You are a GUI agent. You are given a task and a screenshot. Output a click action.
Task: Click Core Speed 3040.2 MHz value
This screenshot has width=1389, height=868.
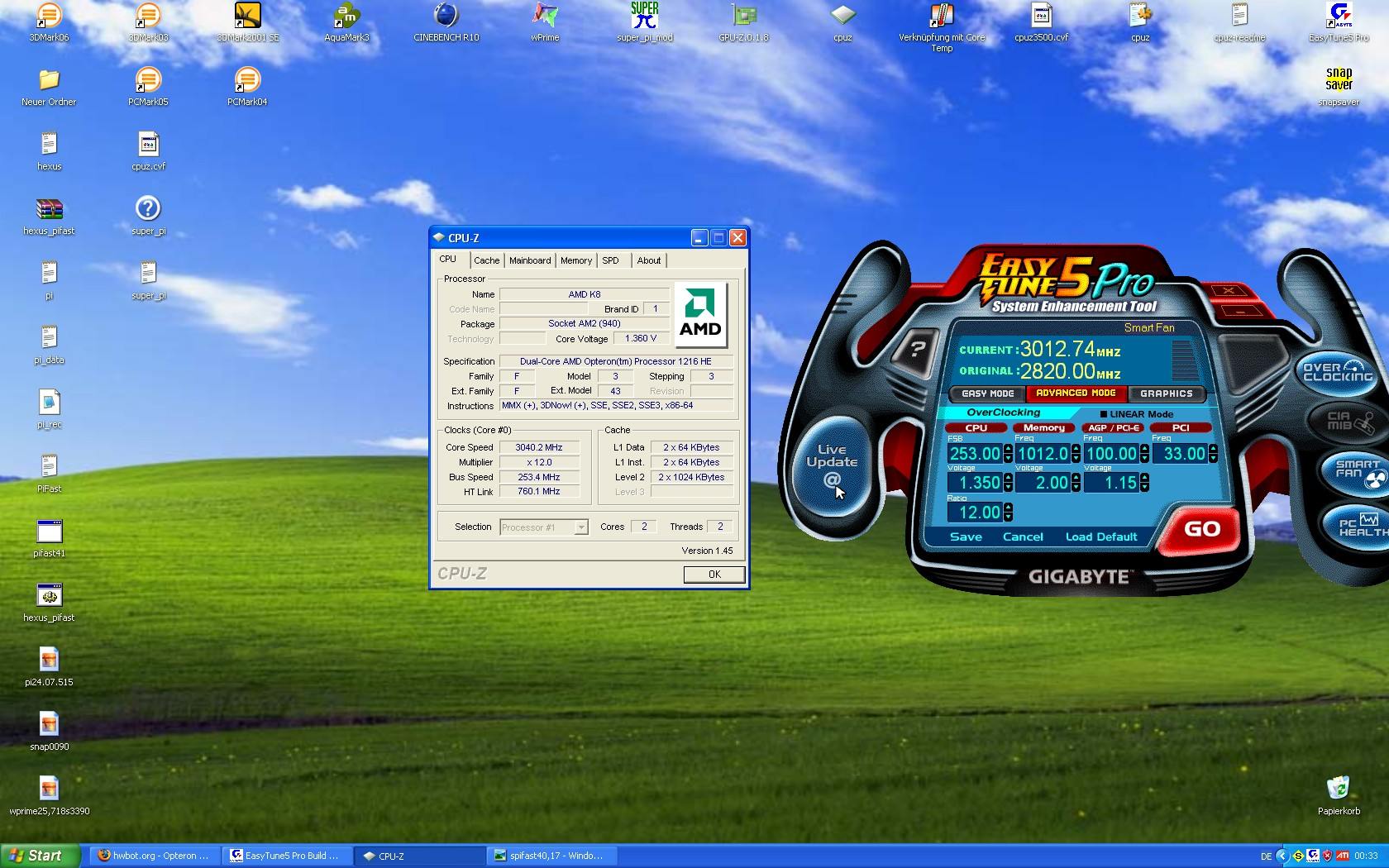(x=539, y=447)
